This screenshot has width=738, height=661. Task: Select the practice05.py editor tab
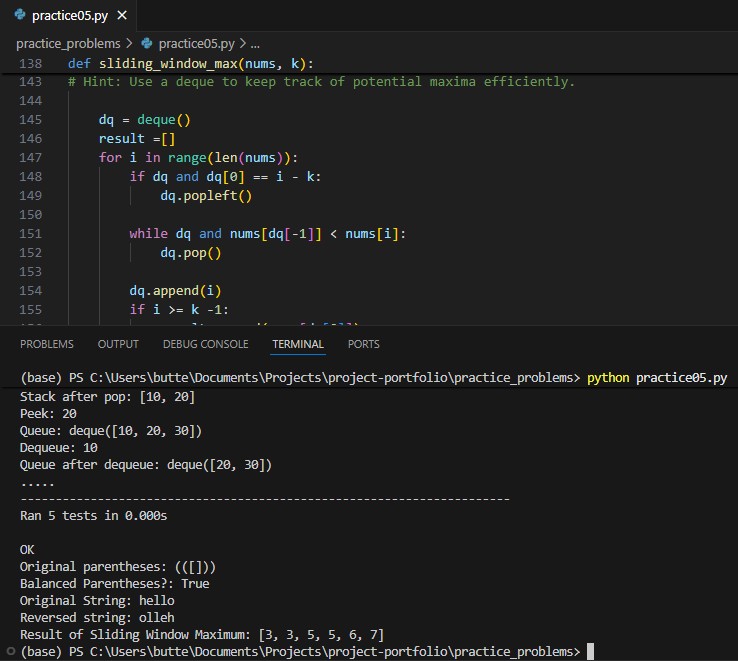69,16
